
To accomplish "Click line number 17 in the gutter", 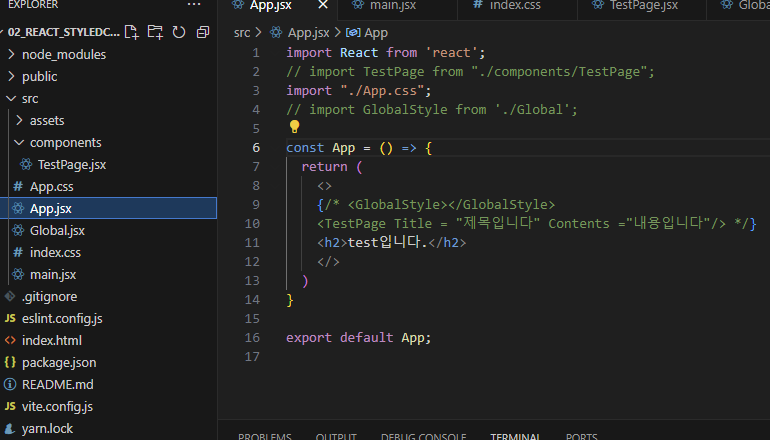I will (x=252, y=357).
